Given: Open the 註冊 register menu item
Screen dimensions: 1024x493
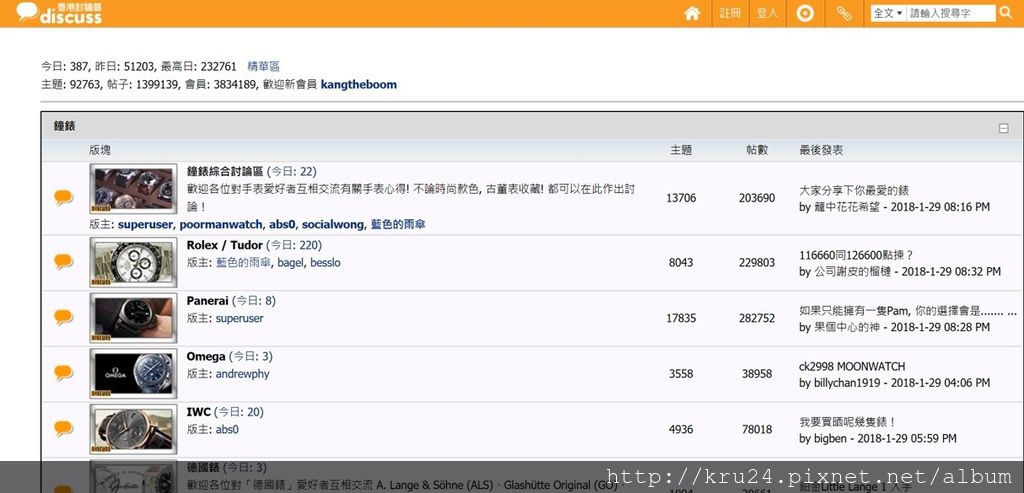Looking at the screenshot, I should point(730,13).
